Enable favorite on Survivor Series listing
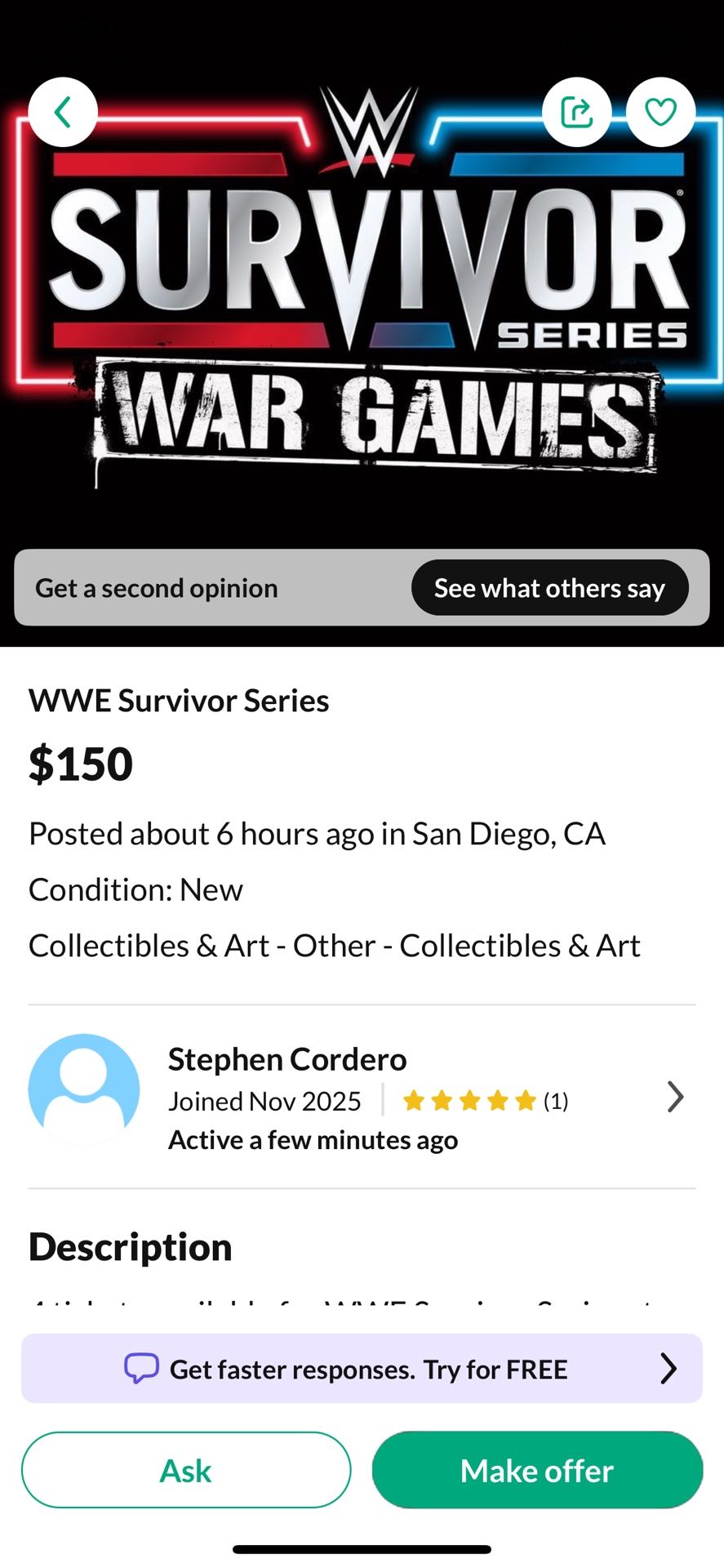 661,112
